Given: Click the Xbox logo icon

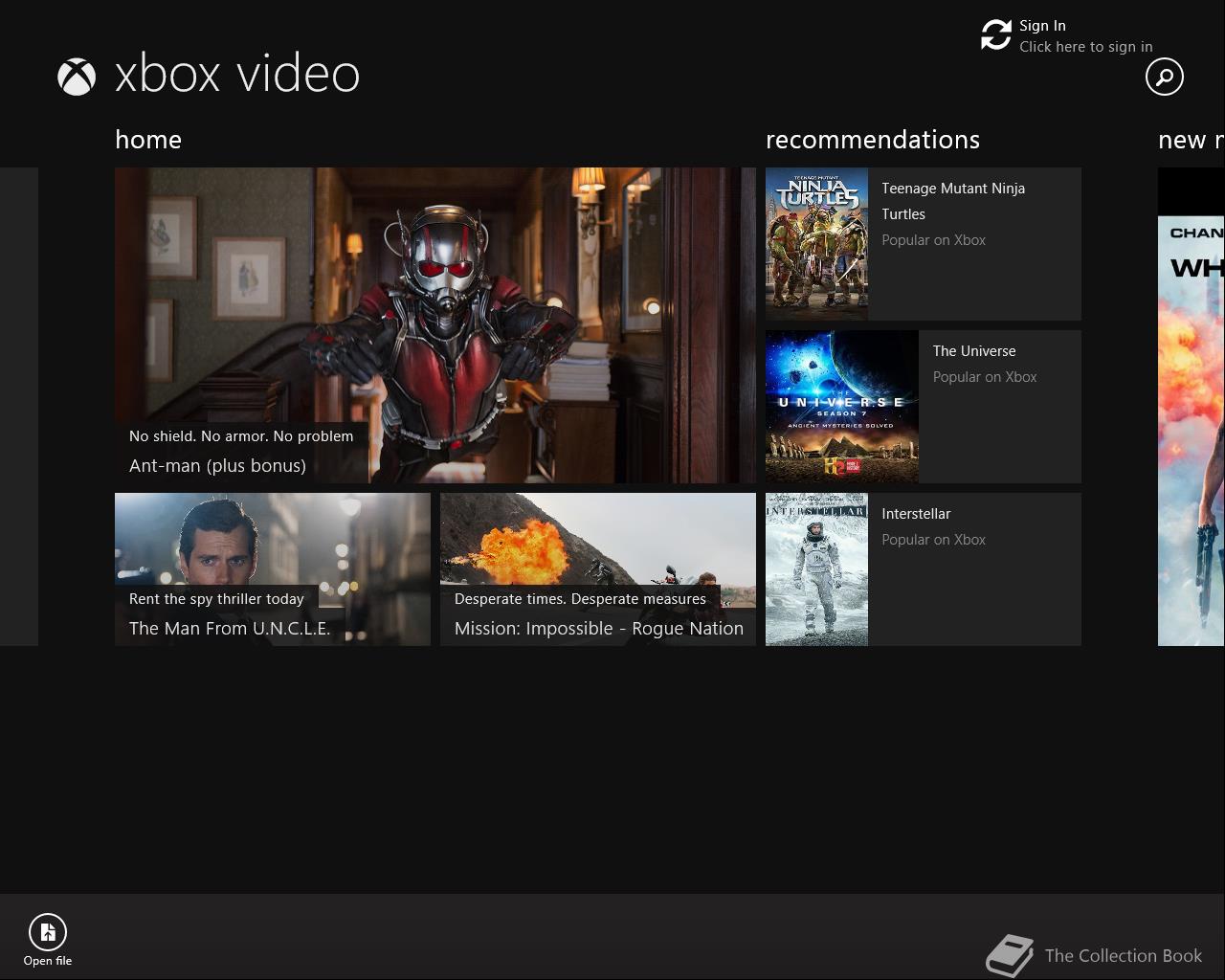Looking at the screenshot, I should click(77, 77).
